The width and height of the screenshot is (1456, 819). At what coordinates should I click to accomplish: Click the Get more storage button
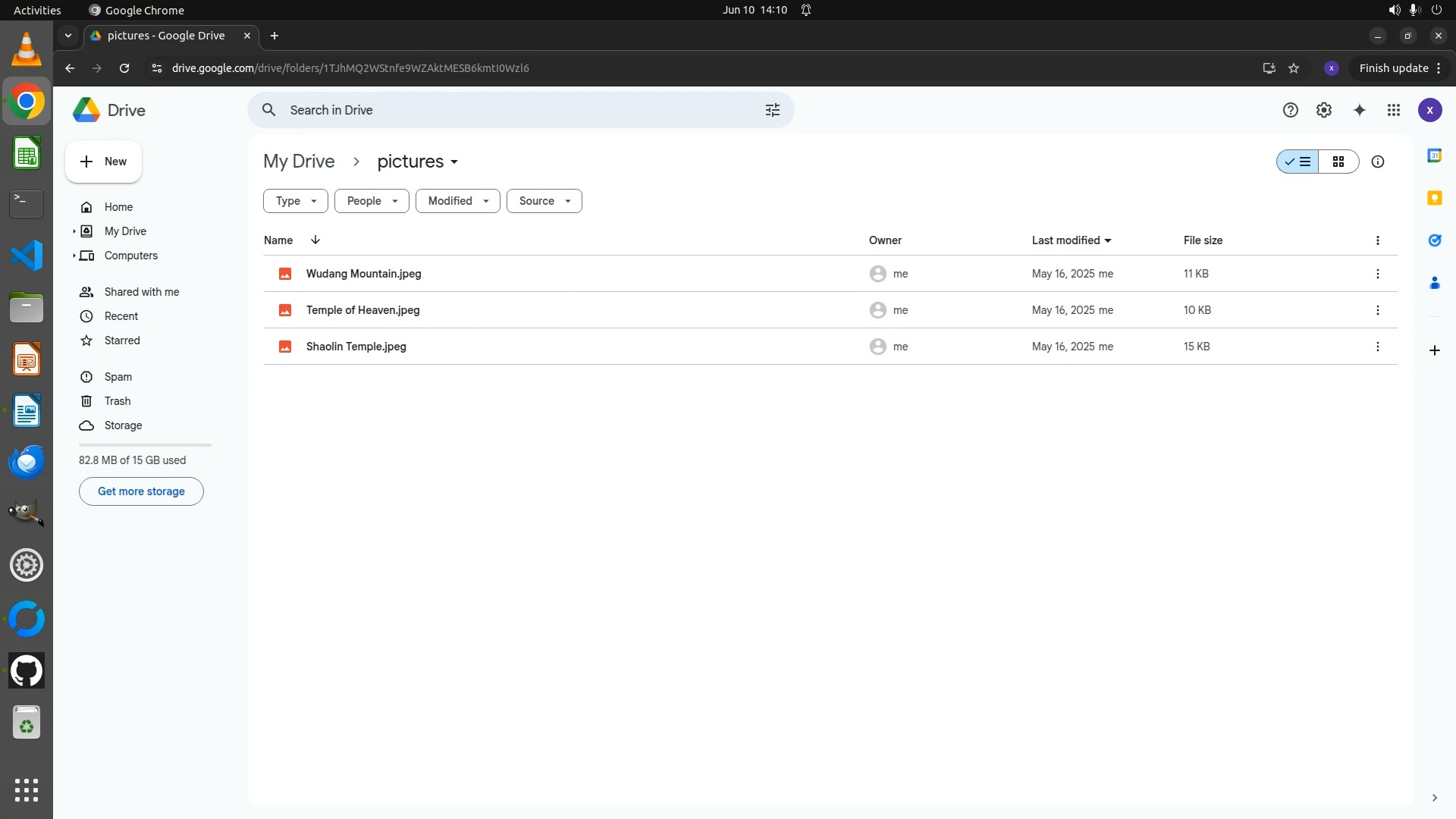pos(141,491)
